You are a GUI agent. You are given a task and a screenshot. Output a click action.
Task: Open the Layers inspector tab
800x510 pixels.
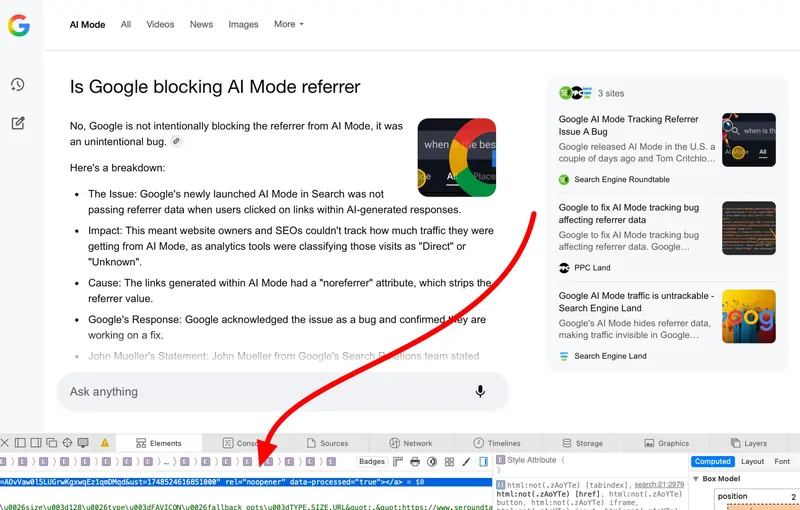pos(748,443)
